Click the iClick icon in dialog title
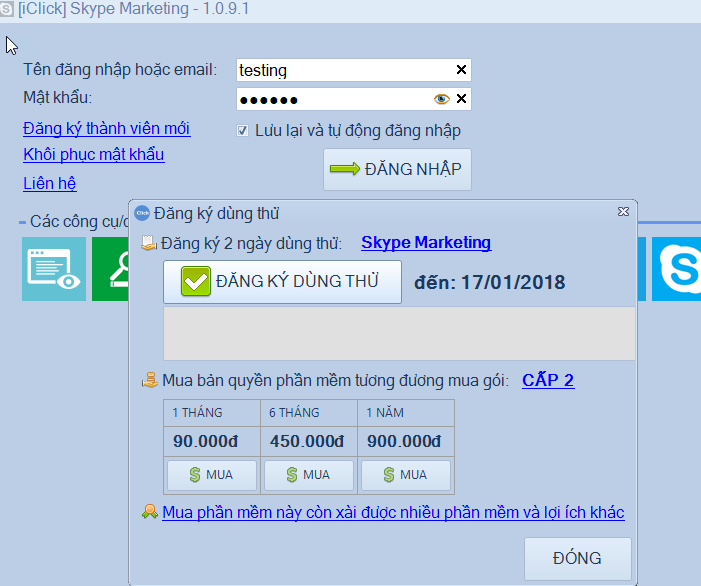 (x=142, y=213)
